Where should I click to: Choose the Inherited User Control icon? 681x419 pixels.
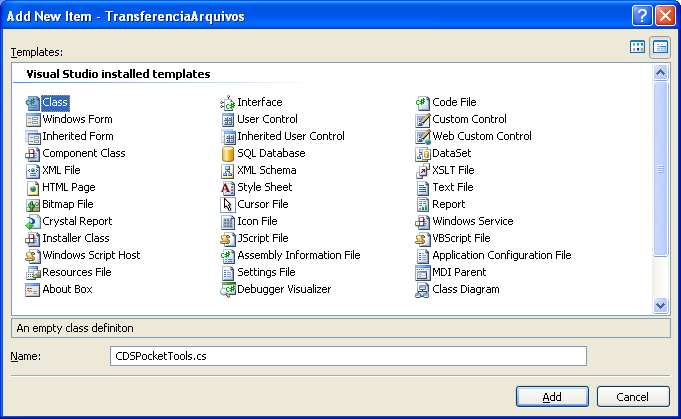(228, 137)
